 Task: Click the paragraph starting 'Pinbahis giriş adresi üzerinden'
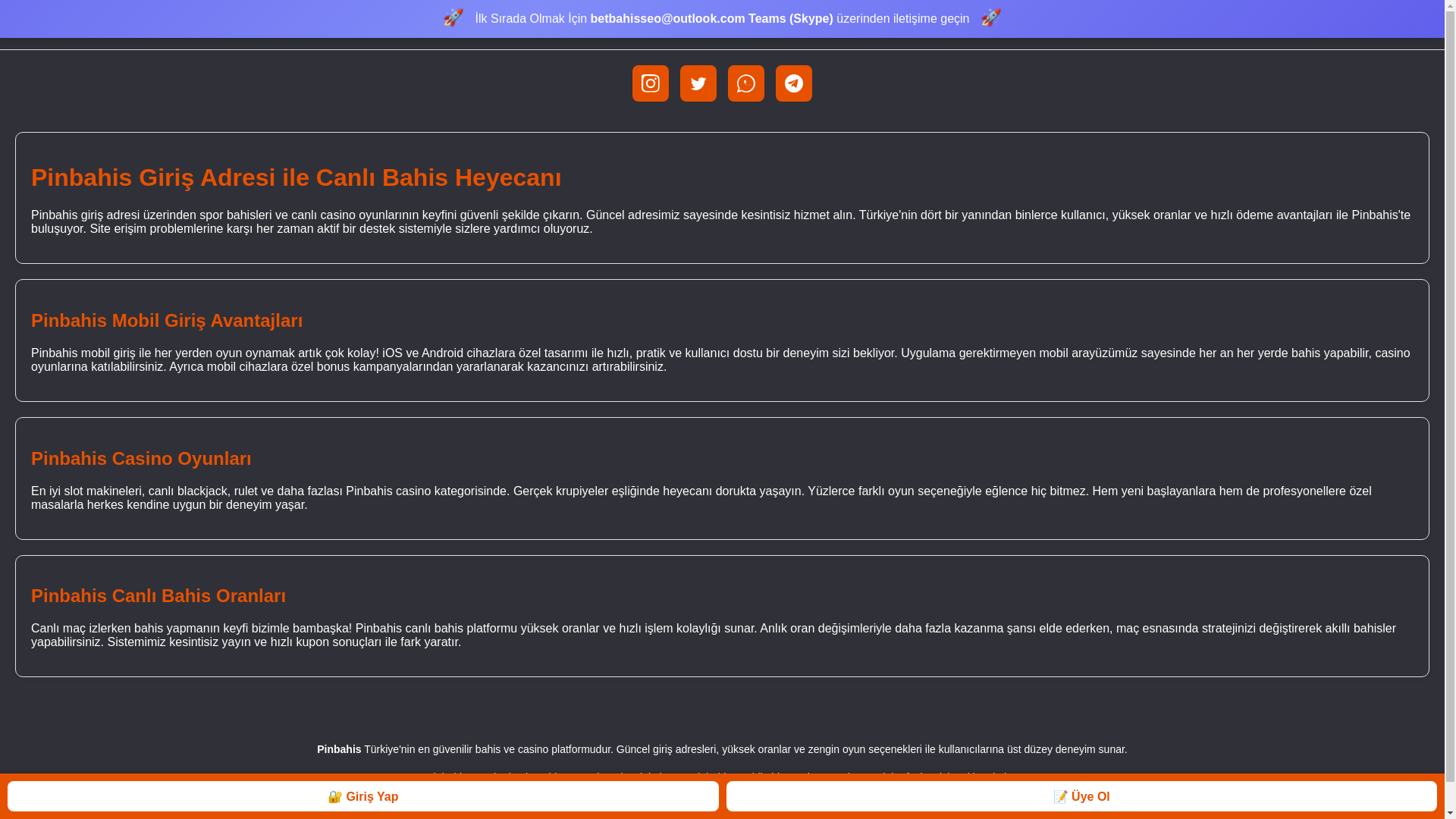tap(720, 222)
